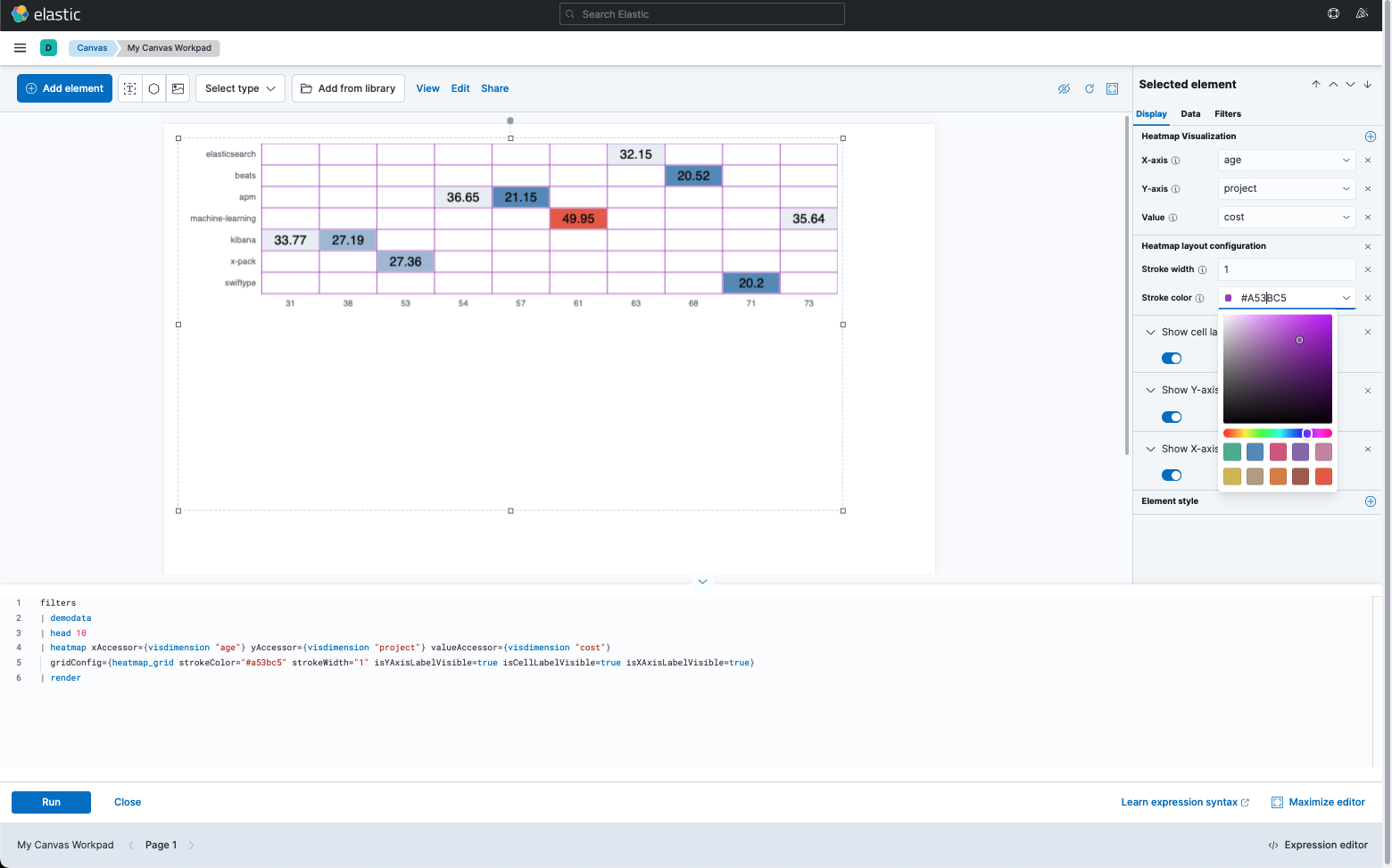
Task: Click the Maximize editor icon
Action: [1277, 802]
